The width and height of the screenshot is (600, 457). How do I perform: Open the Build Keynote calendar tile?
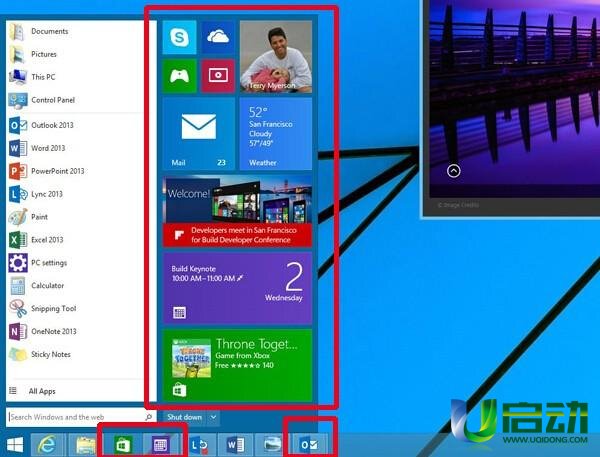point(237,288)
